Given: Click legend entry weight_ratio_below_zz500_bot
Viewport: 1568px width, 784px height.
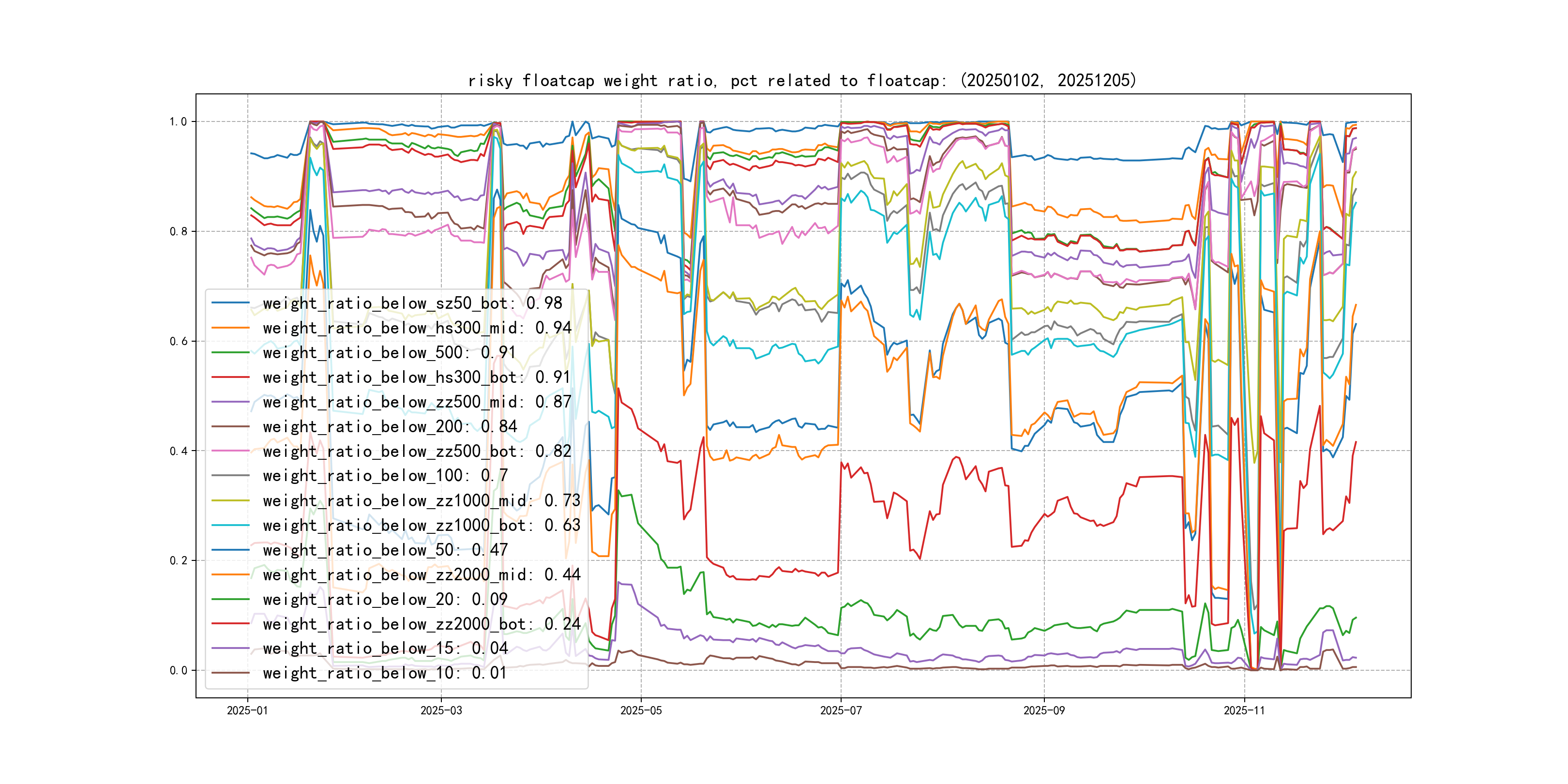Looking at the screenshot, I should point(417,451).
